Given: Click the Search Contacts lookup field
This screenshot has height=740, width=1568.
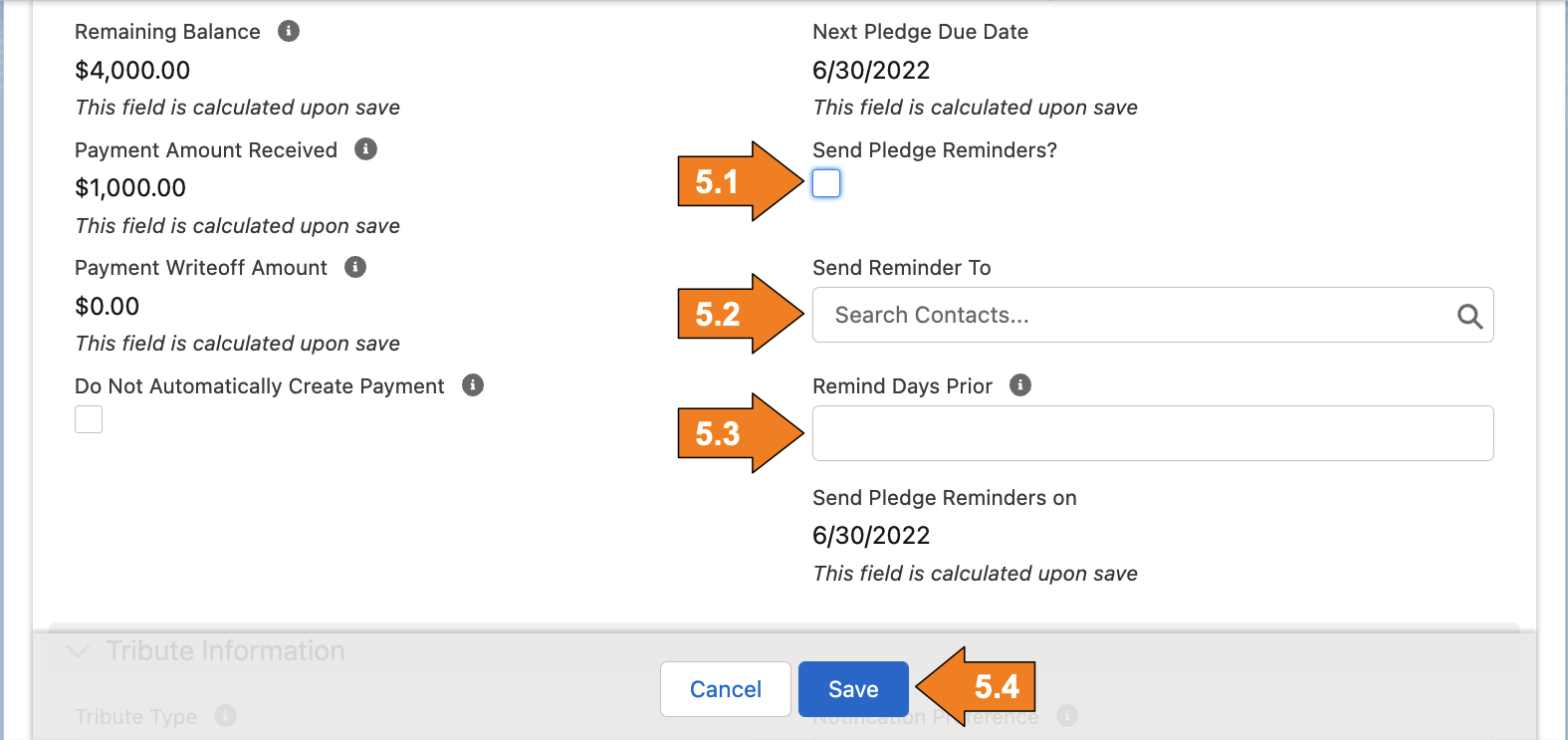Looking at the screenshot, I should tap(1095, 315).
